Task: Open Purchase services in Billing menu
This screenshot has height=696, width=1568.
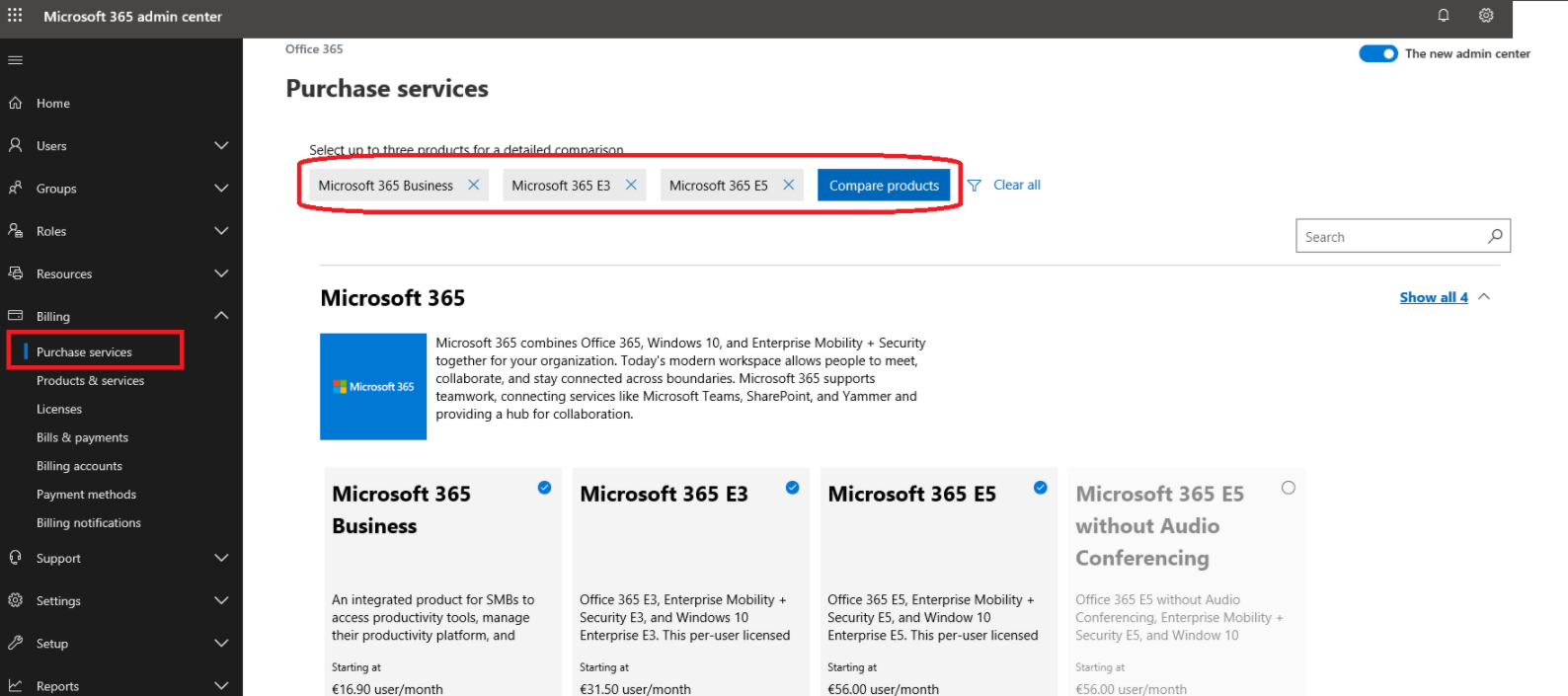Action: coord(84,352)
